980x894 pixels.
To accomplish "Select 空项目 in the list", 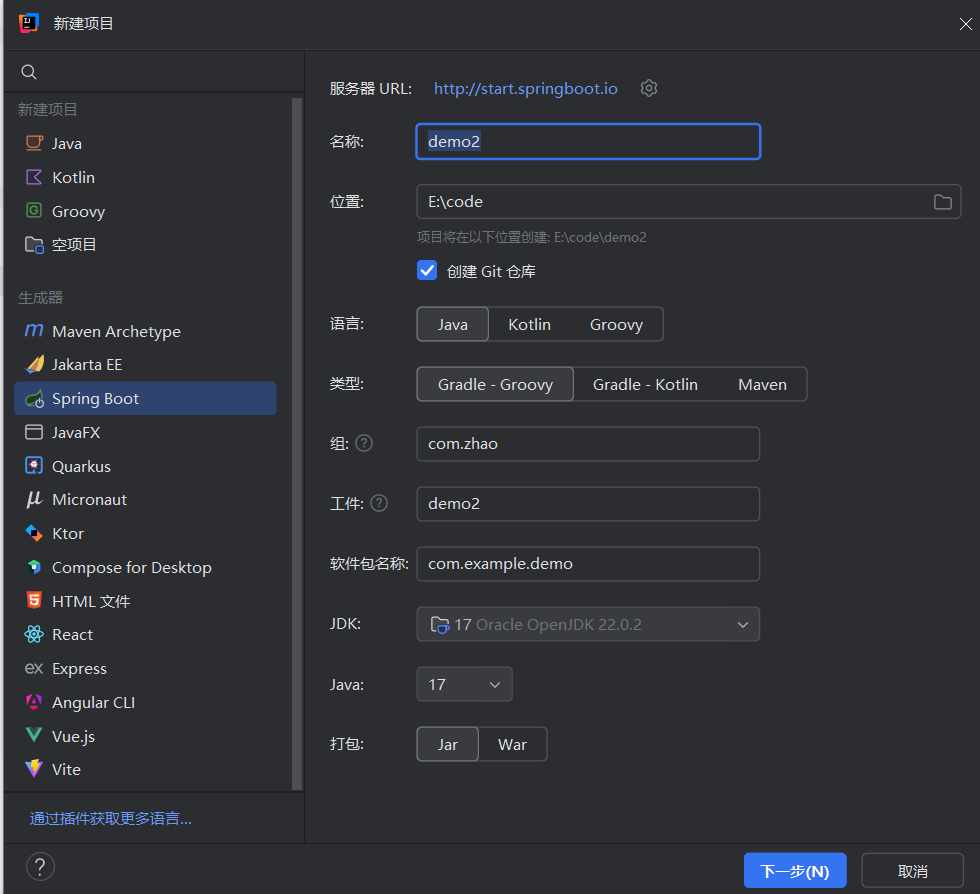I will (145, 244).
